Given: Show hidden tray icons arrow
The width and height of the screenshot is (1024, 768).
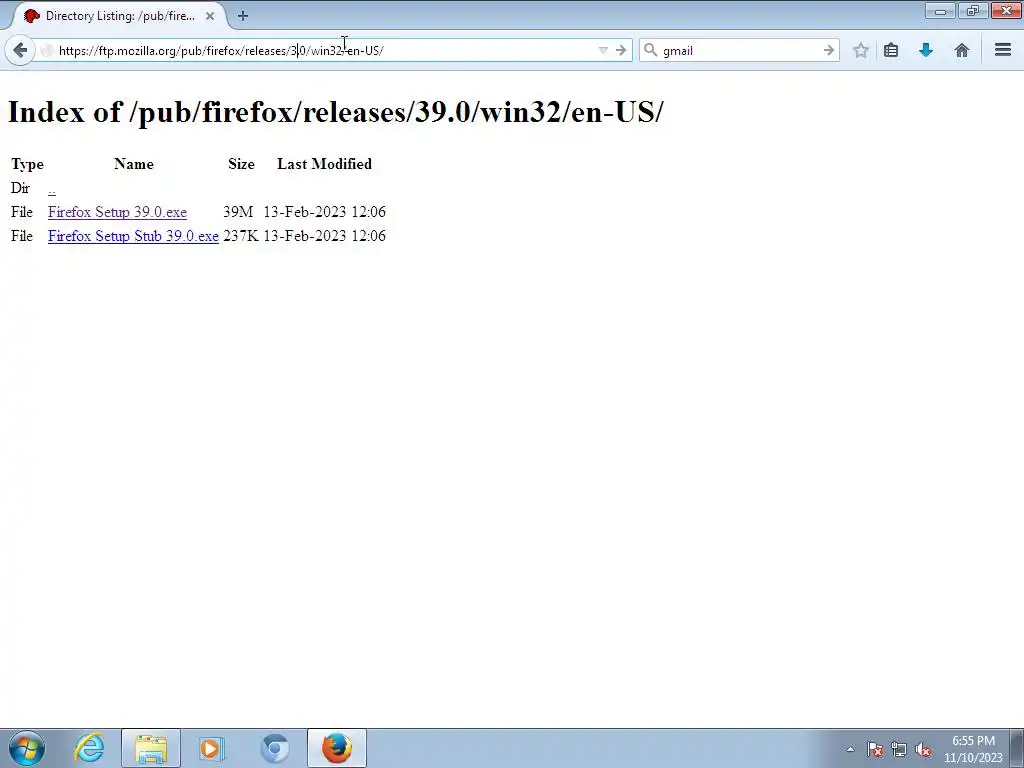Looking at the screenshot, I should tap(850, 749).
